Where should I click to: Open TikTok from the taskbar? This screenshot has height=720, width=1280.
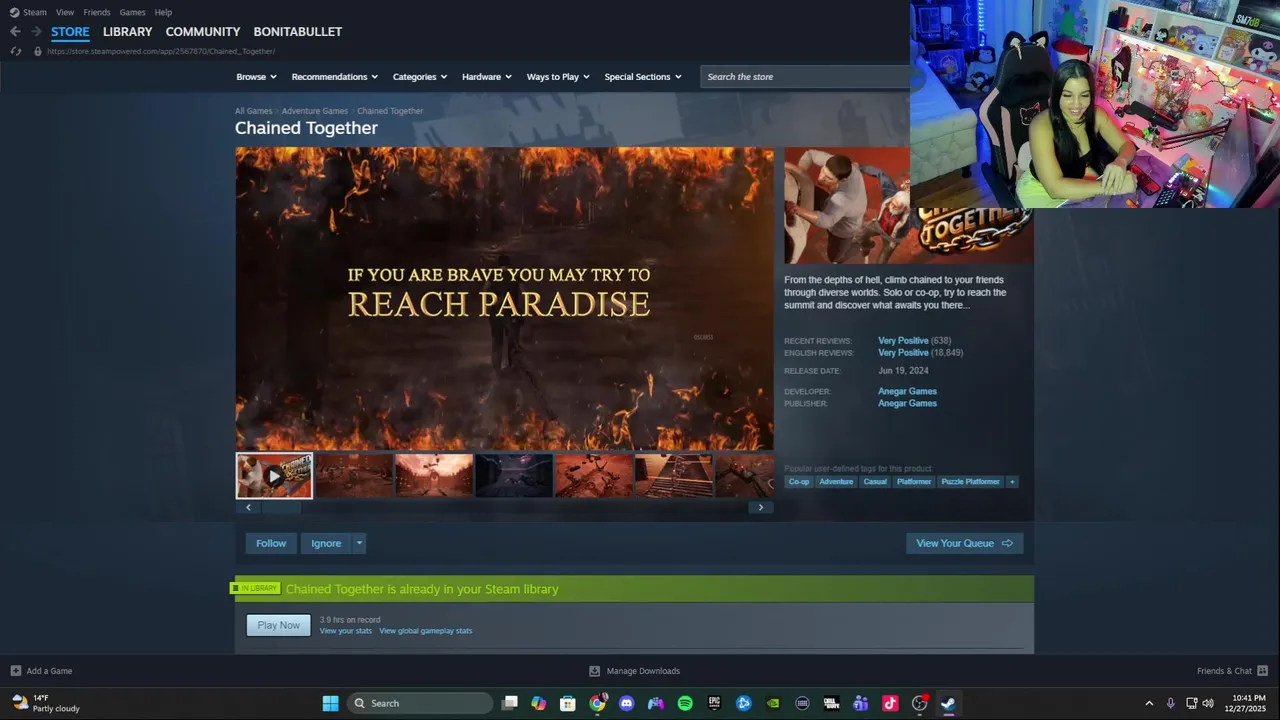click(x=890, y=703)
